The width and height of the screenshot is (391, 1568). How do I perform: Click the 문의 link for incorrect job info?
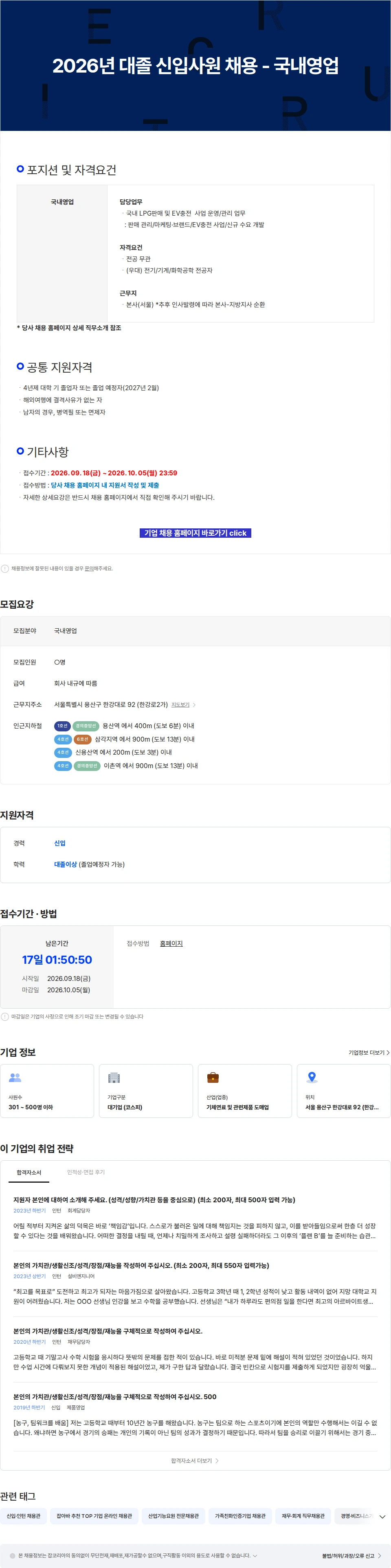click(89, 568)
